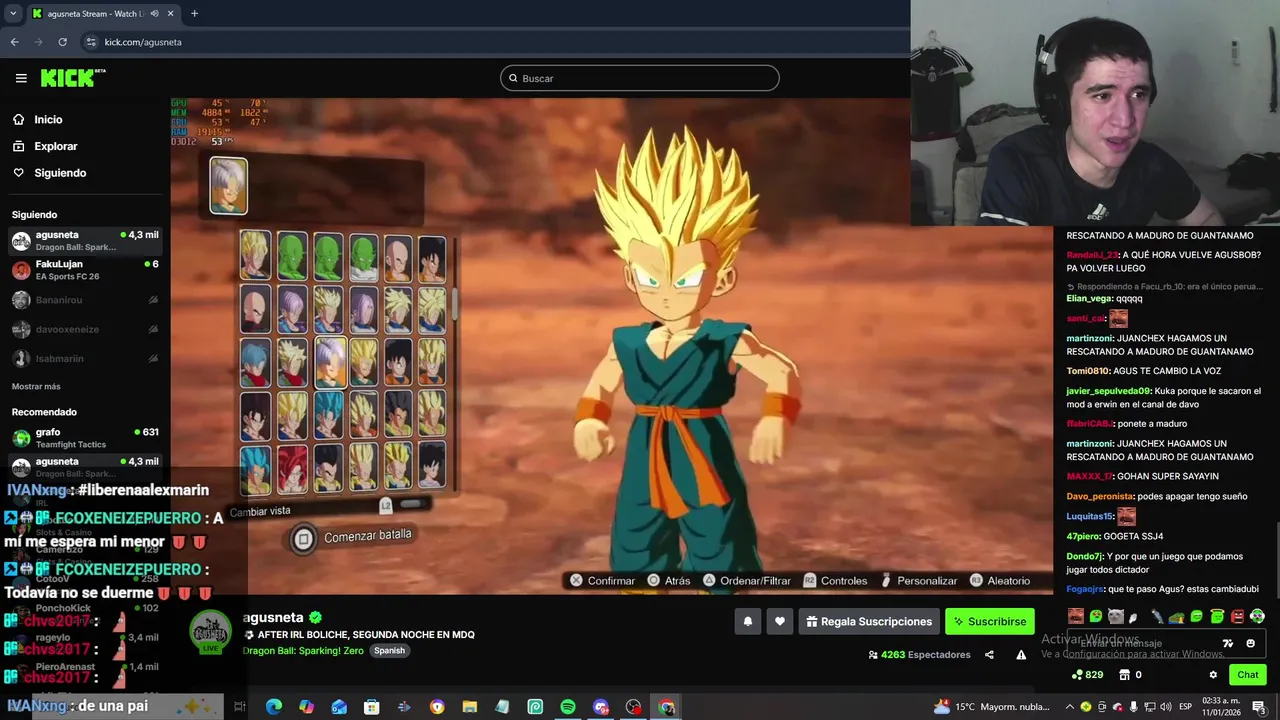The image size is (1280, 720).
Task: Open davooxeneize channel in following list
Action: [x=85, y=329]
